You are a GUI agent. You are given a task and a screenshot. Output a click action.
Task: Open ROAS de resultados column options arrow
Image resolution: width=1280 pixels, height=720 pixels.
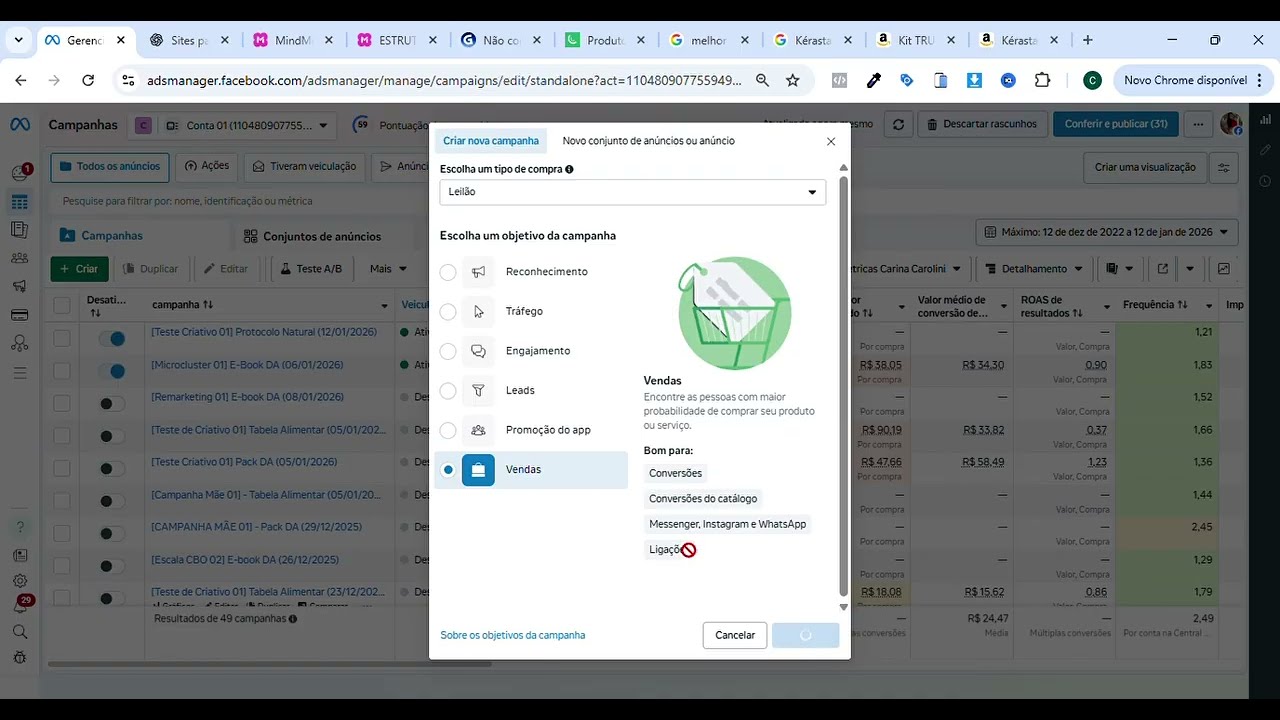1107,306
